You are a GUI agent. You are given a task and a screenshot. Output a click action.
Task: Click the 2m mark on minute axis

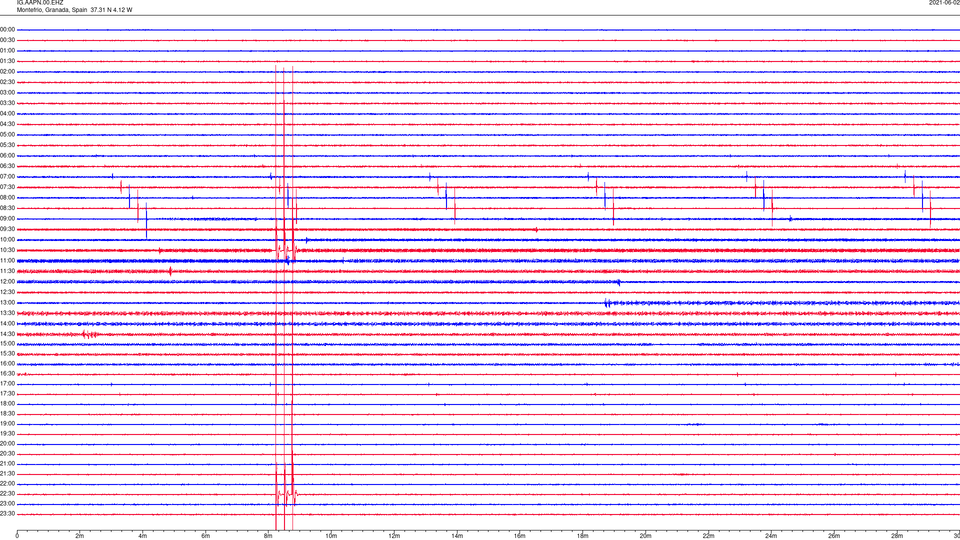coord(80,536)
